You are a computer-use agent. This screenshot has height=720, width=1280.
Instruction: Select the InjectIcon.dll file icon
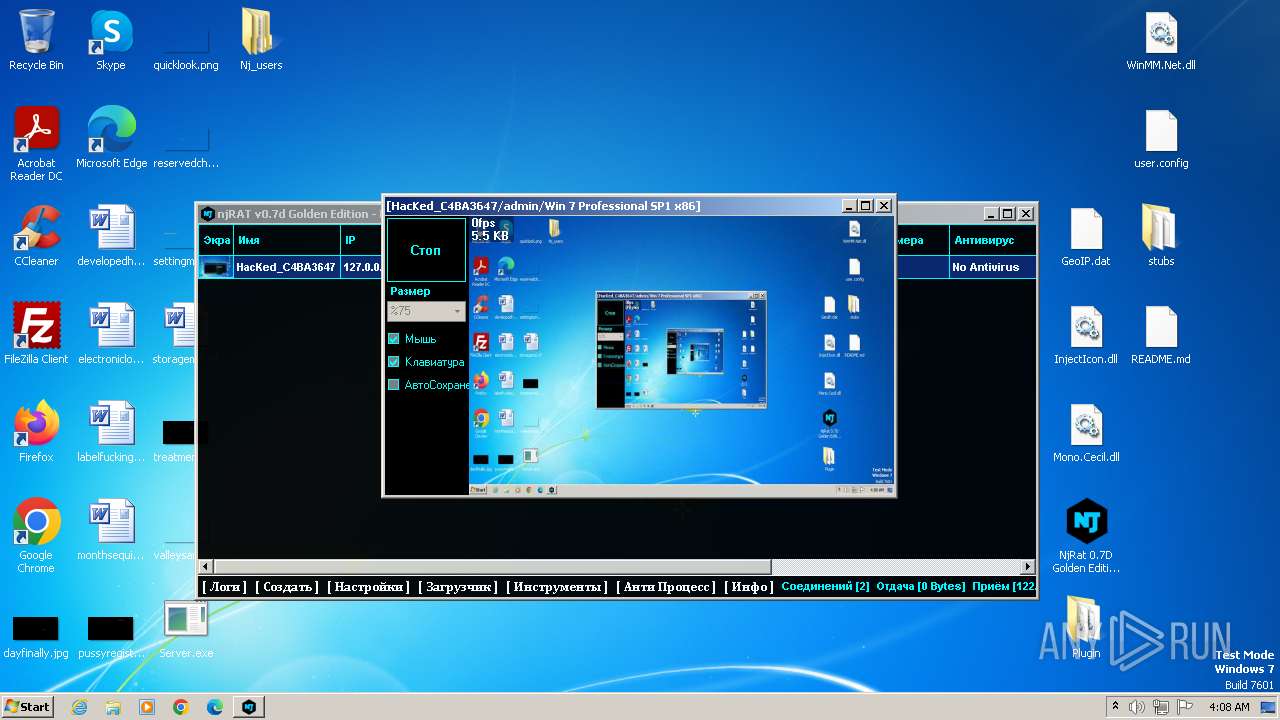(x=1086, y=335)
